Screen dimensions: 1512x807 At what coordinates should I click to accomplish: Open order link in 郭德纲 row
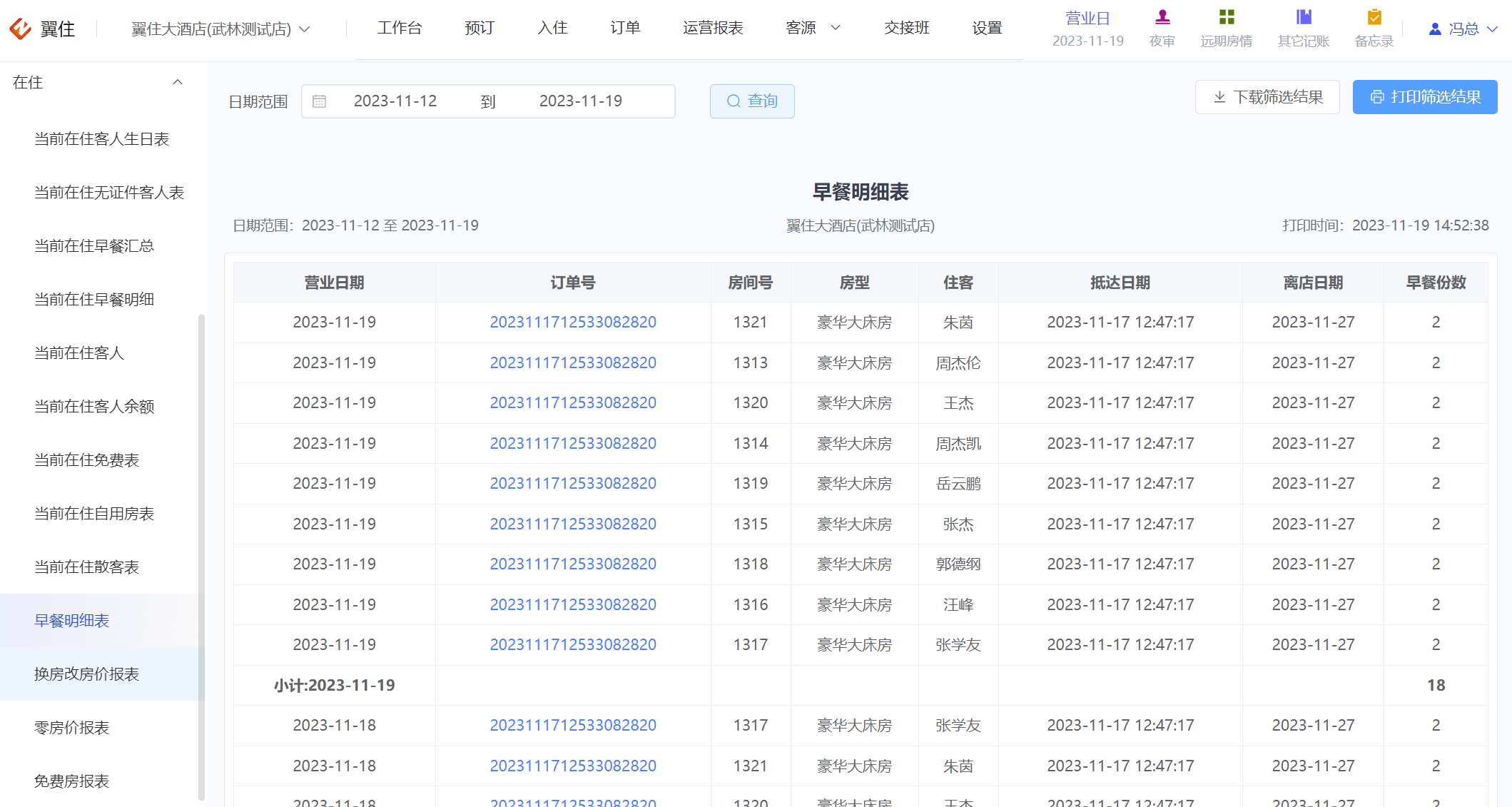[x=573, y=564]
